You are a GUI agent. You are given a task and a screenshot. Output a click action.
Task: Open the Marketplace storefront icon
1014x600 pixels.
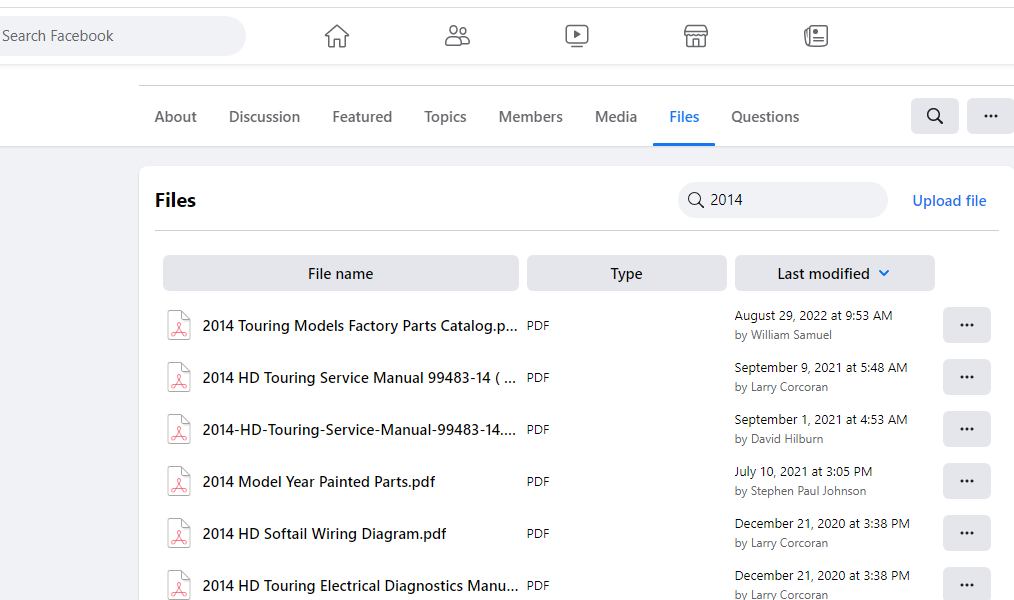coord(696,36)
